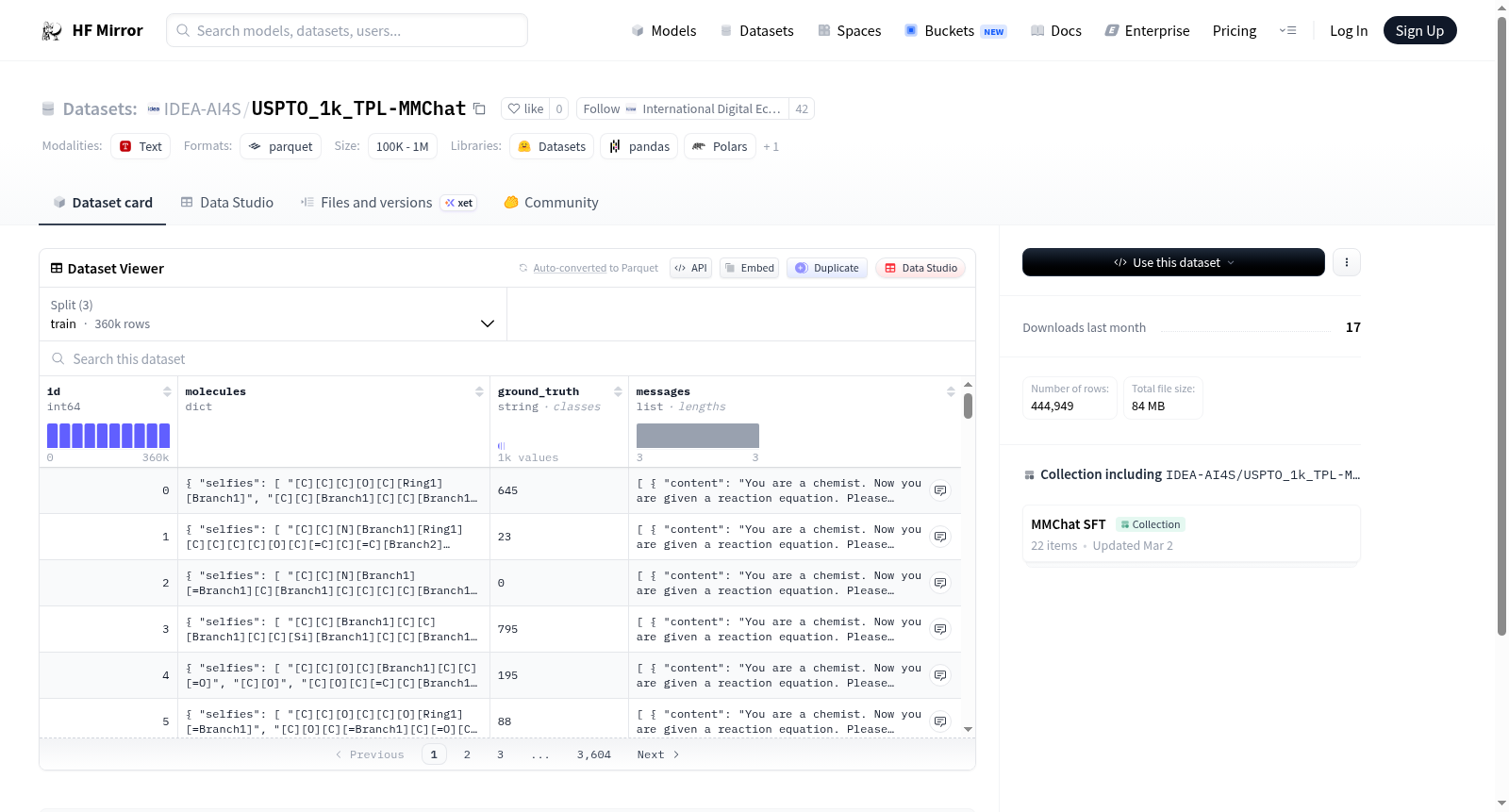Screen dimensions: 1509x812
Task: Go to Models in the top navigation
Action: point(664,31)
